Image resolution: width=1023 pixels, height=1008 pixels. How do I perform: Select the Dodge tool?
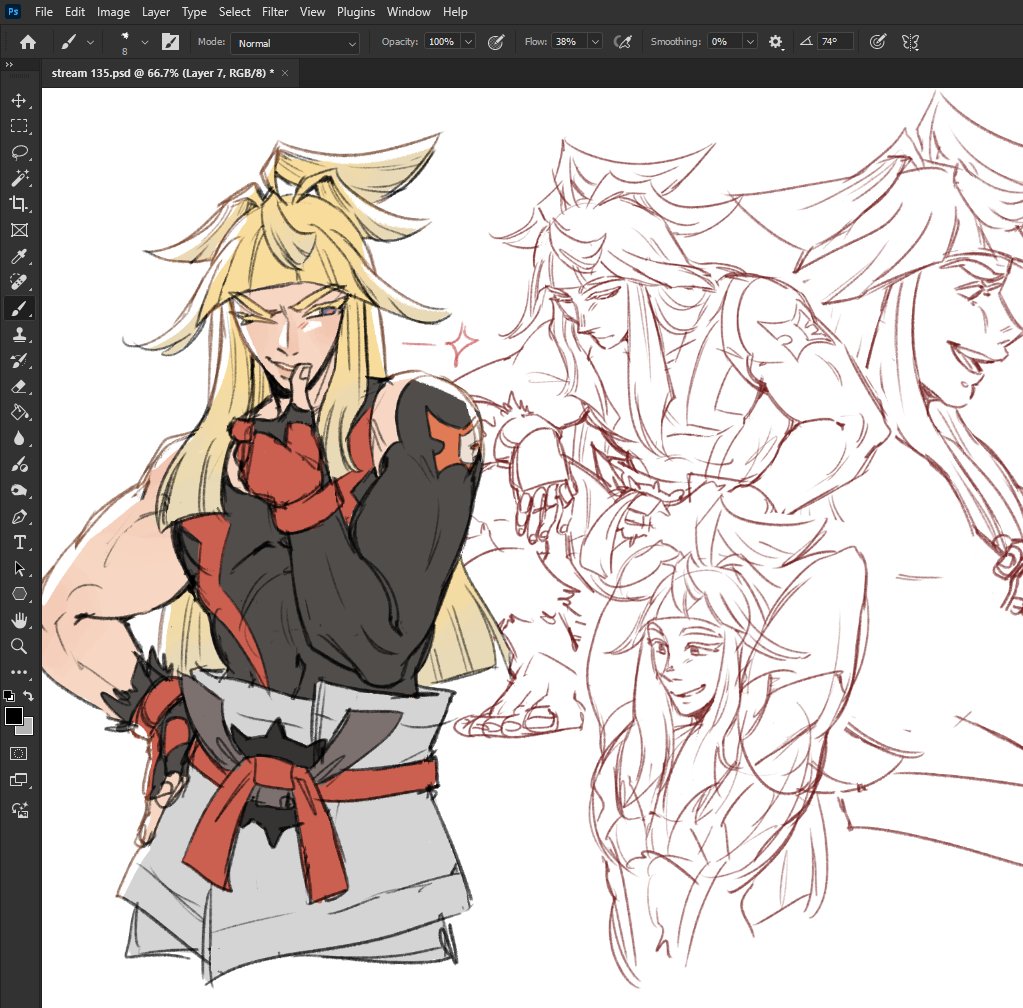[x=19, y=465]
